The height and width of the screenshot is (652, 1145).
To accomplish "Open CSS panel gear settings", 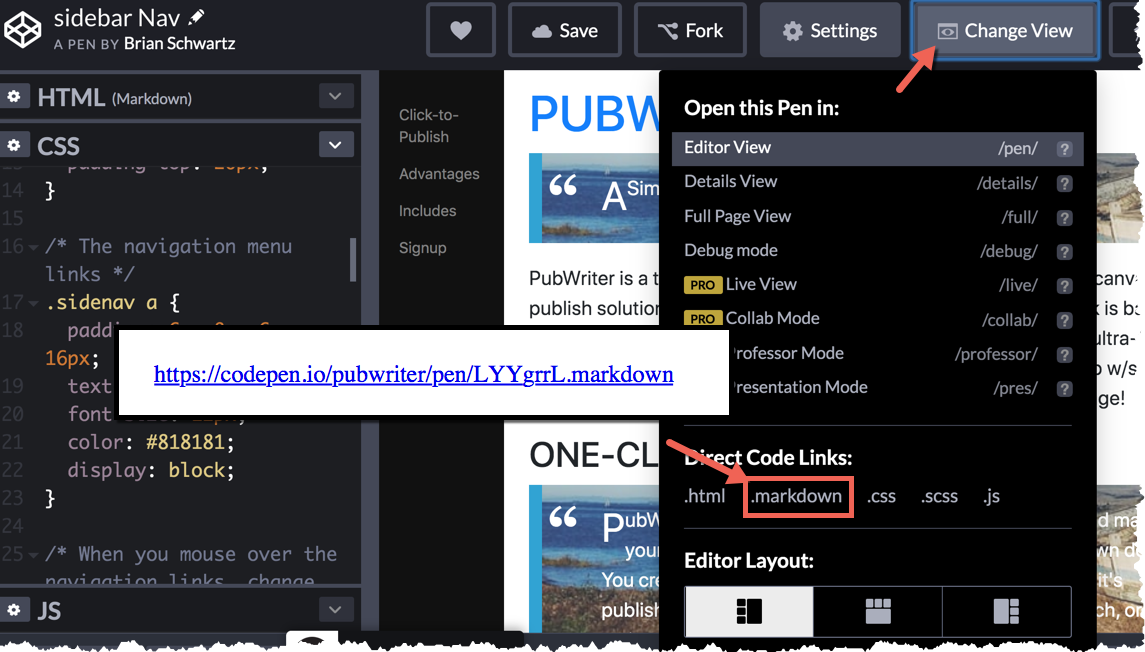I will click(14, 145).
